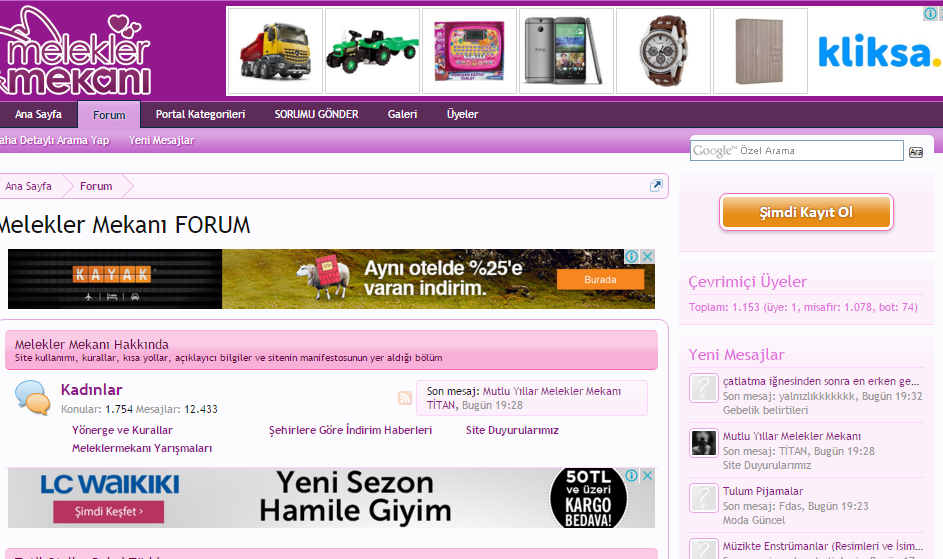The width and height of the screenshot is (943, 559).
Task: Click the avatar beside Tulum Pijamalar post
Action: (x=703, y=498)
